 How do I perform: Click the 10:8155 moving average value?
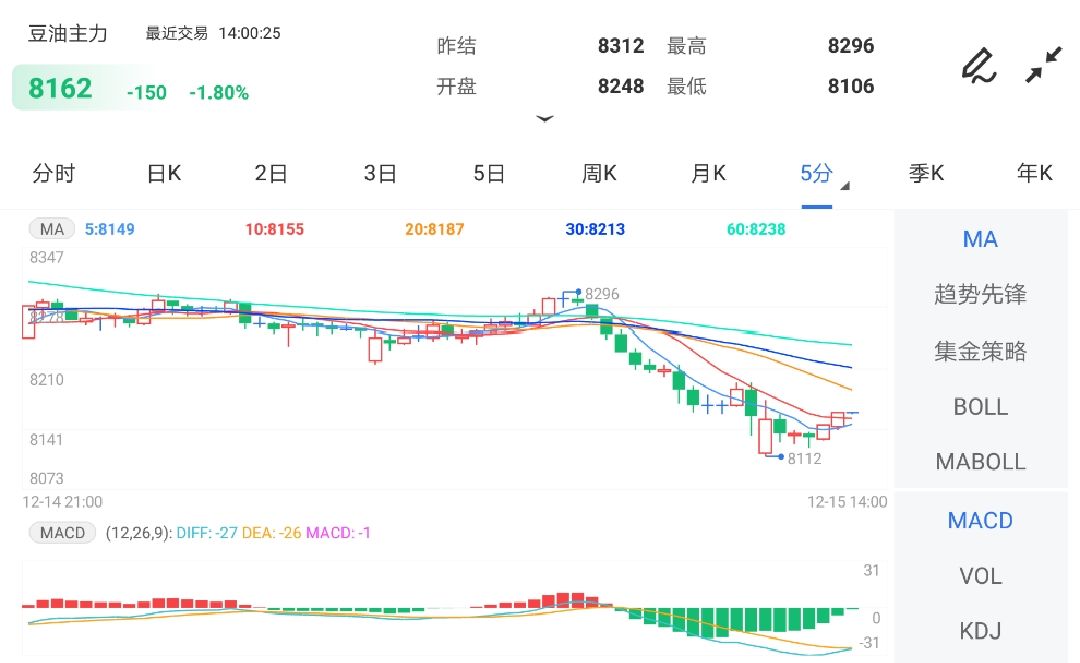pos(274,229)
